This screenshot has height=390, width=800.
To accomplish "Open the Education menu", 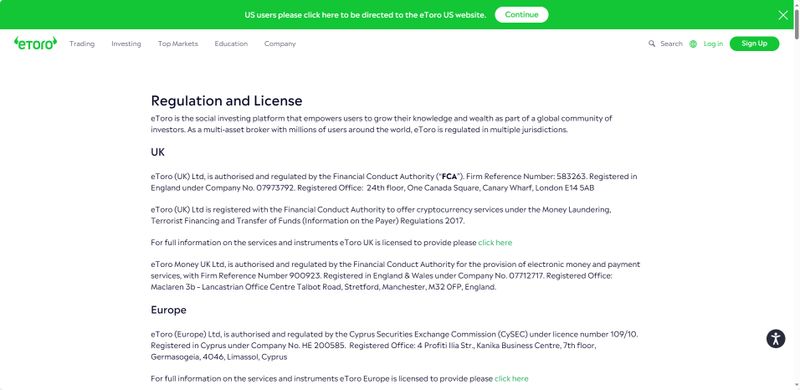I will tap(231, 44).
